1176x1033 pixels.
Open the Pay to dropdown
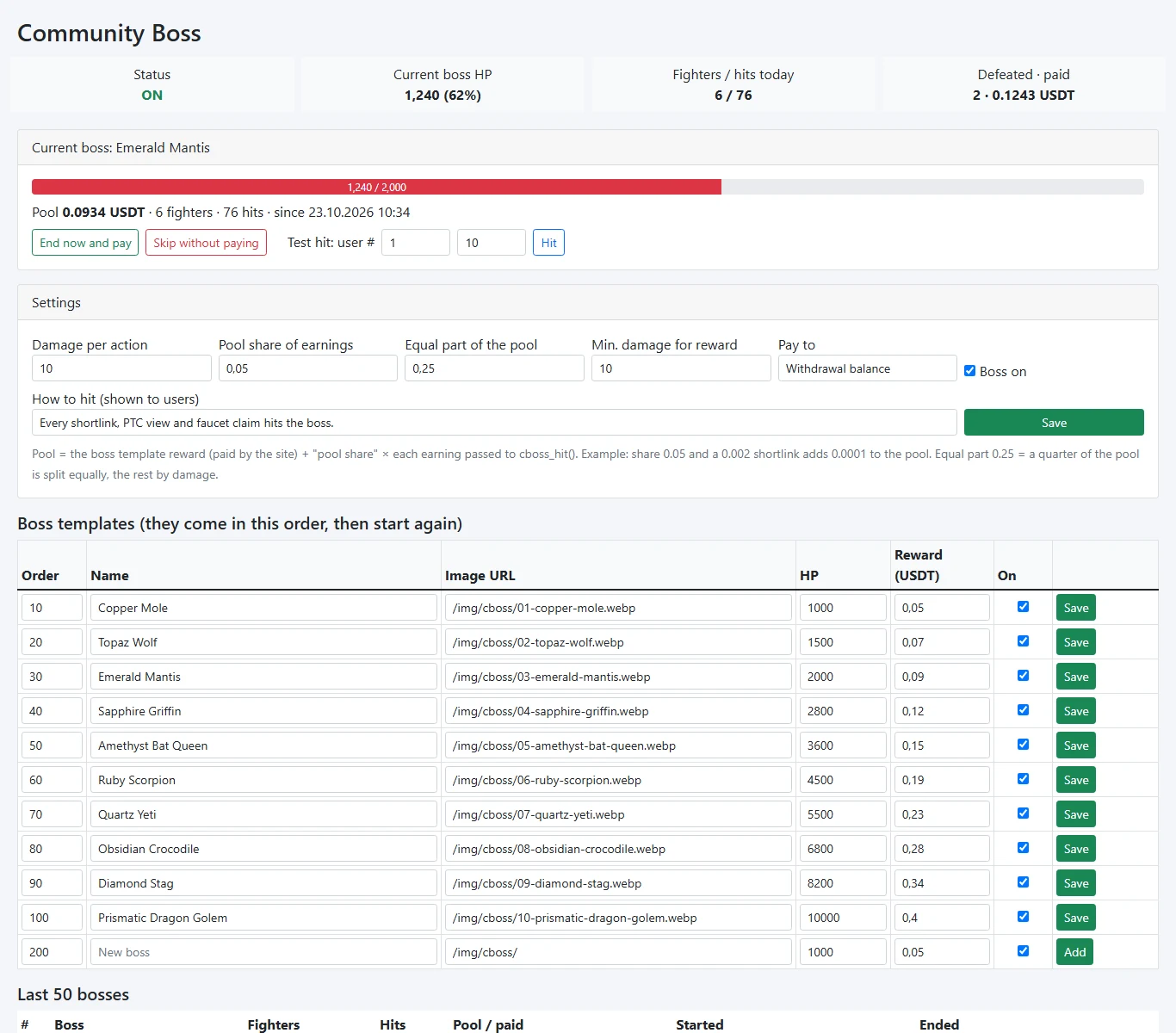(867, 368)
